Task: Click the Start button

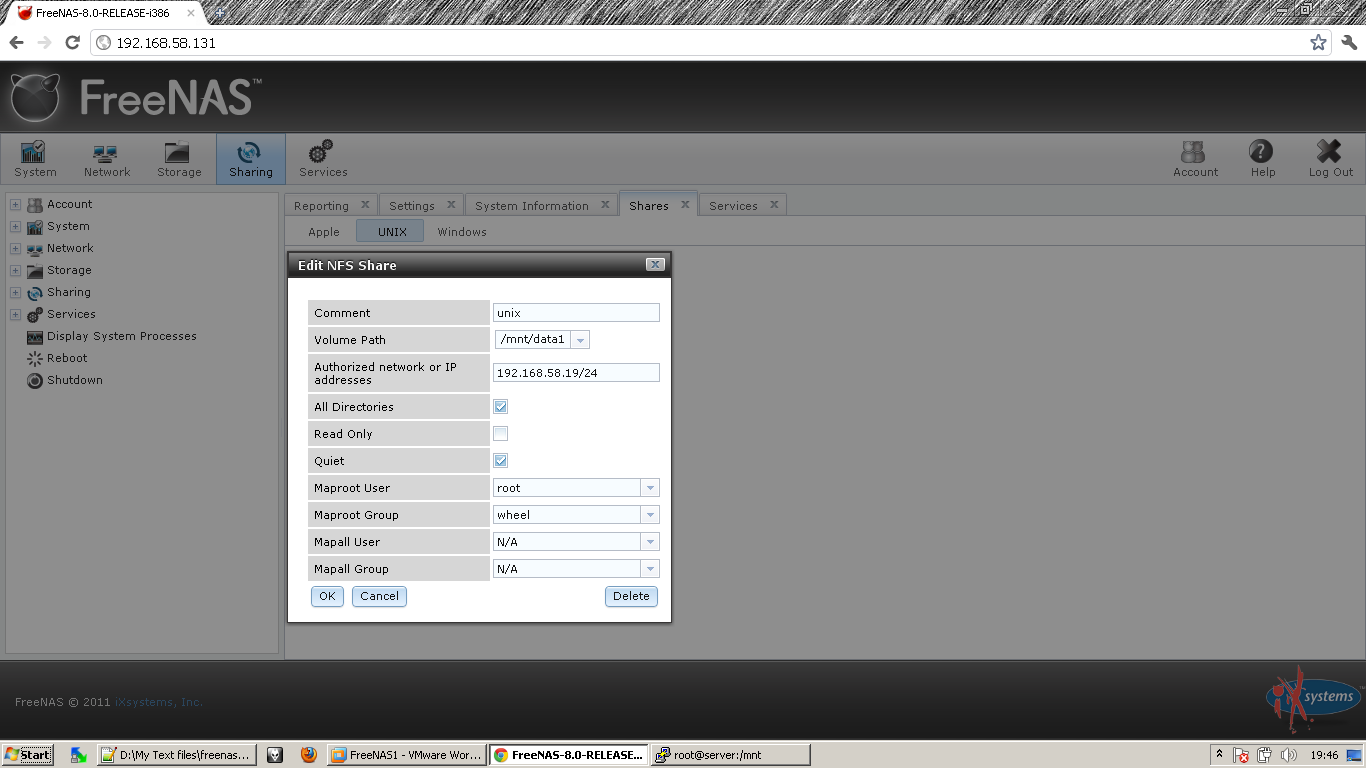Action: point(28,755)
